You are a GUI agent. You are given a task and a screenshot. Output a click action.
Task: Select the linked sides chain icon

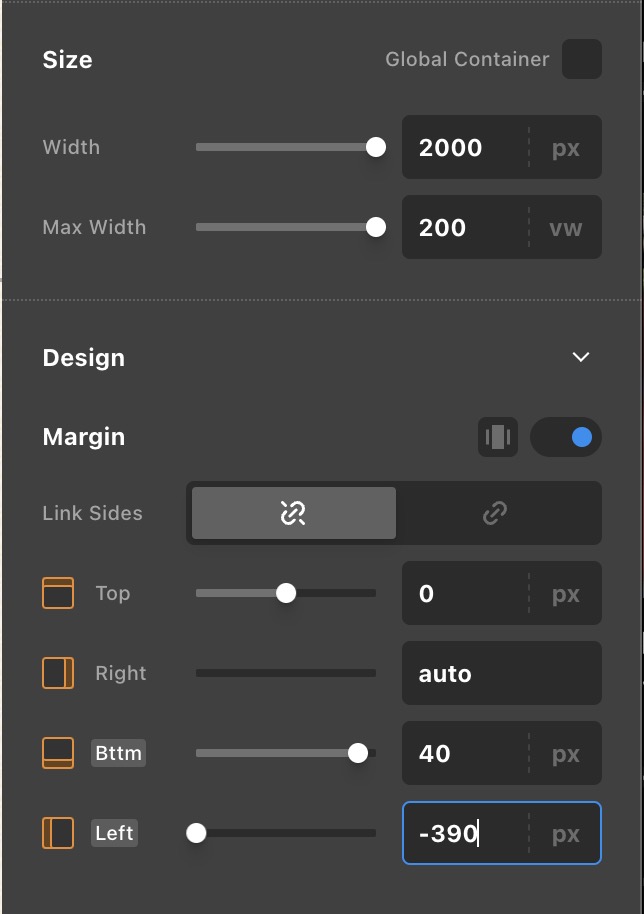[x=494, y=513]
